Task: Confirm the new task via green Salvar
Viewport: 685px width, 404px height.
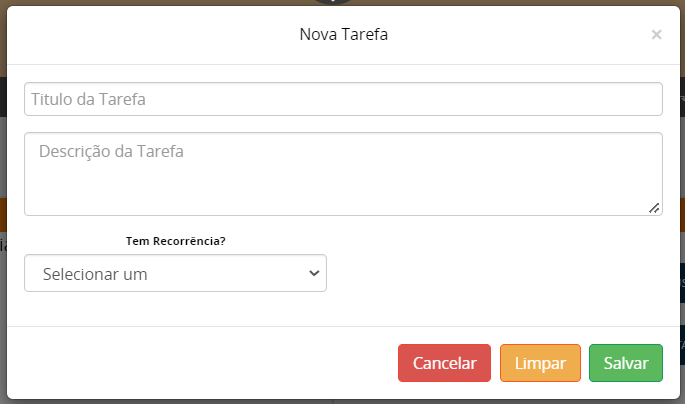Action: pos(626,363)
